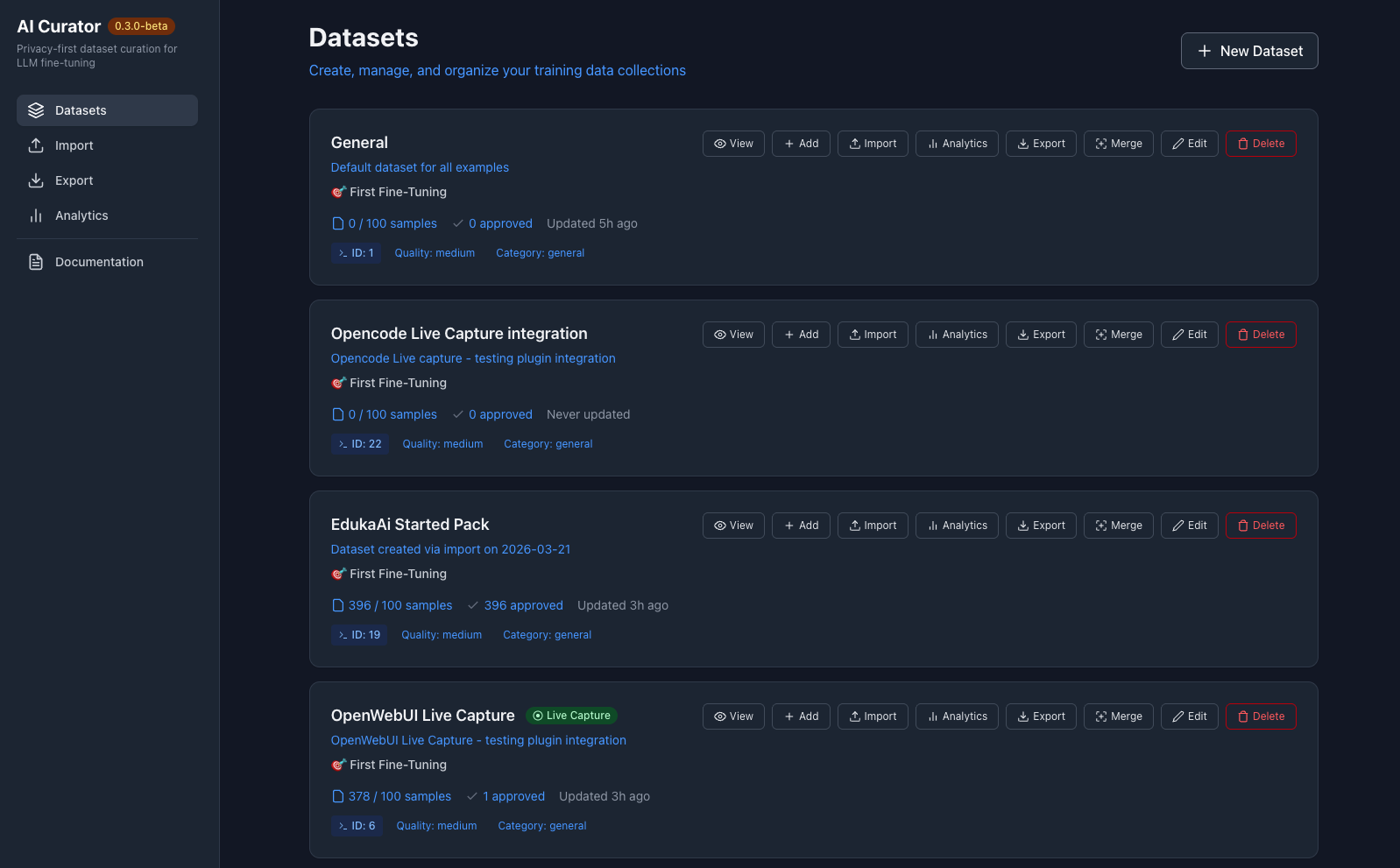The height and width of the screenshot is (868, 1400).
Task: Open Analytics for Opencode Live Capture integration
Action: click(x=957, y=335)
